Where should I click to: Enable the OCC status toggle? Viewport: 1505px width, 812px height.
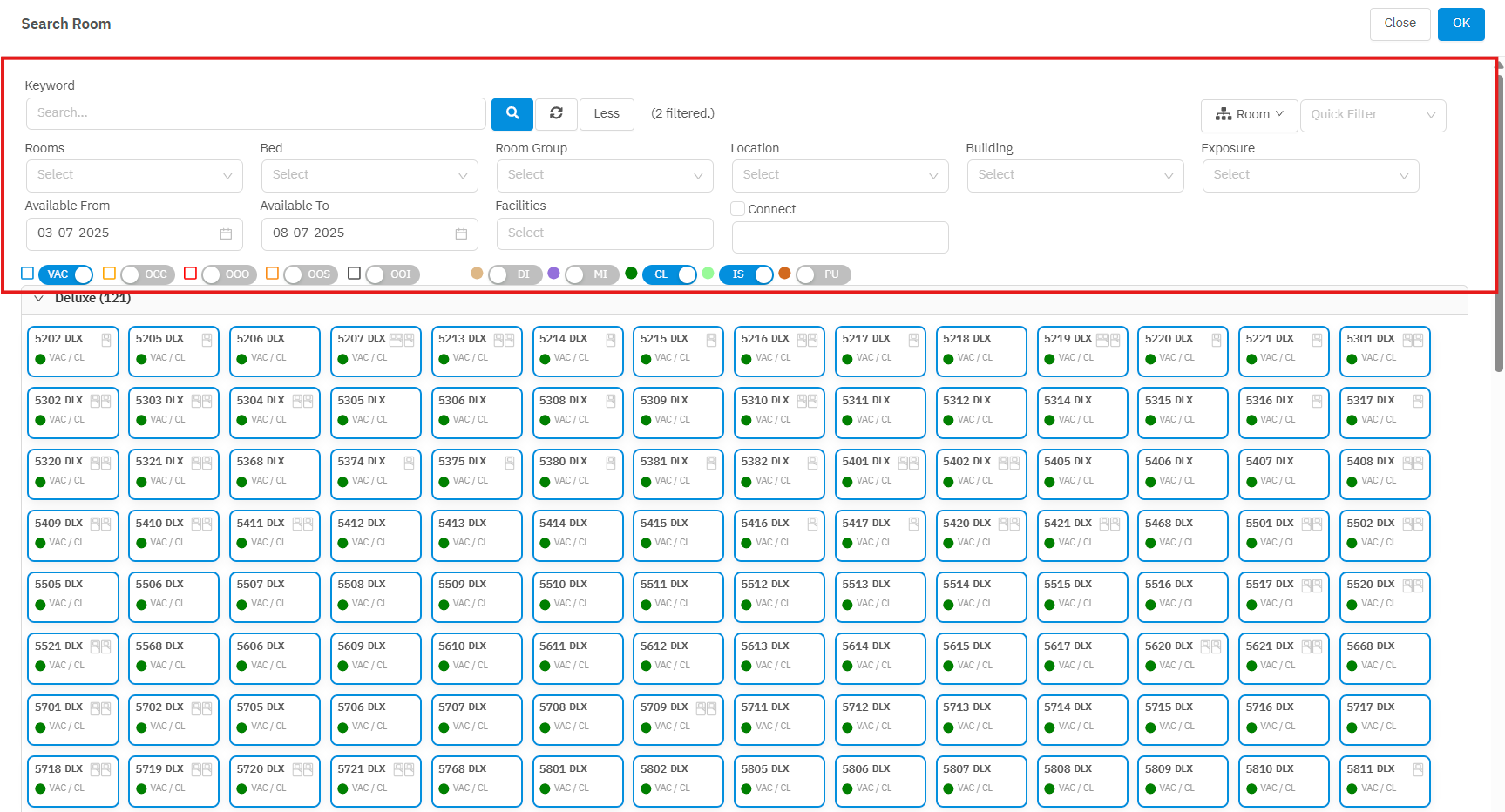[x=146, y=274]
